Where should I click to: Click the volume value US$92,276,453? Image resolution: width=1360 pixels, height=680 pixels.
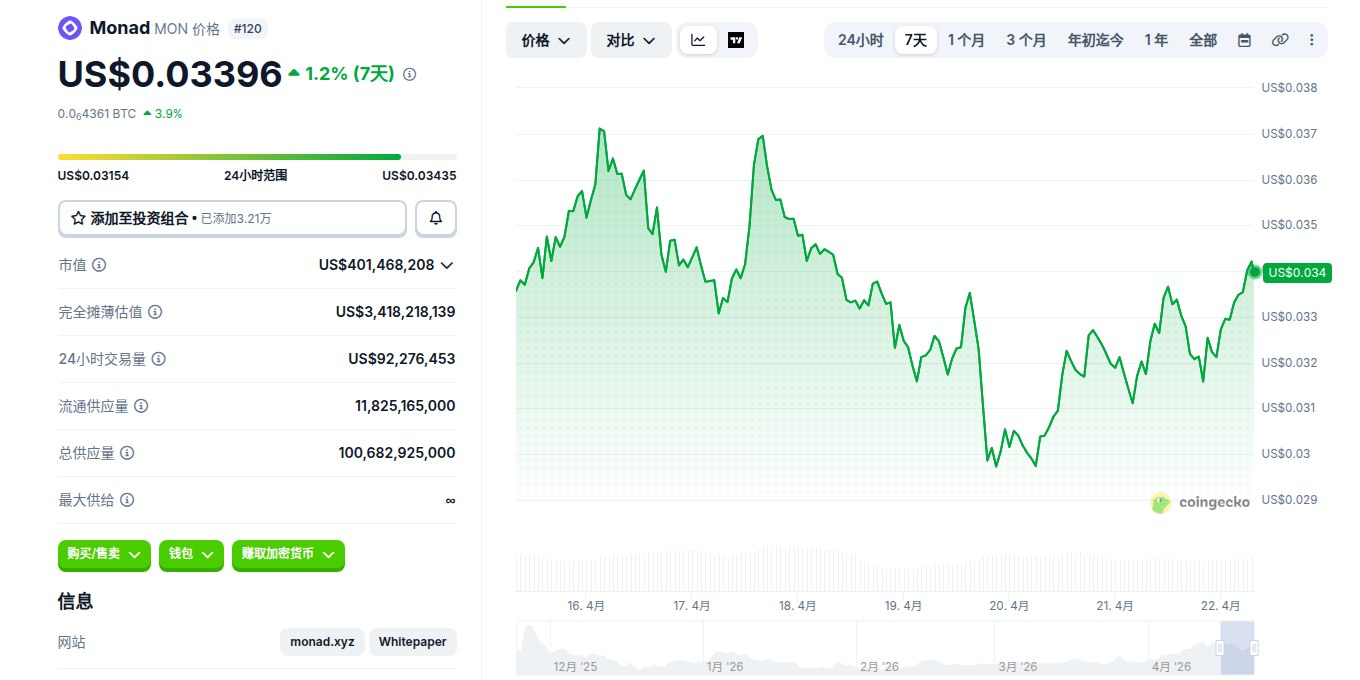[401, 359]
